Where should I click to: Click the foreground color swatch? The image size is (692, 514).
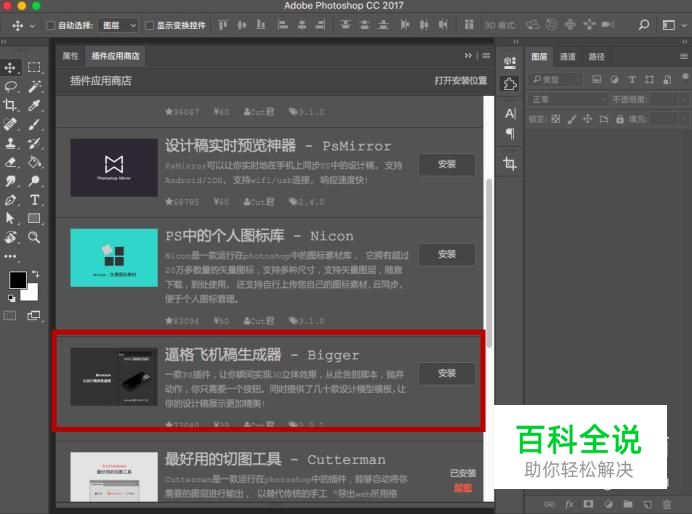click(x=17, y=279)
